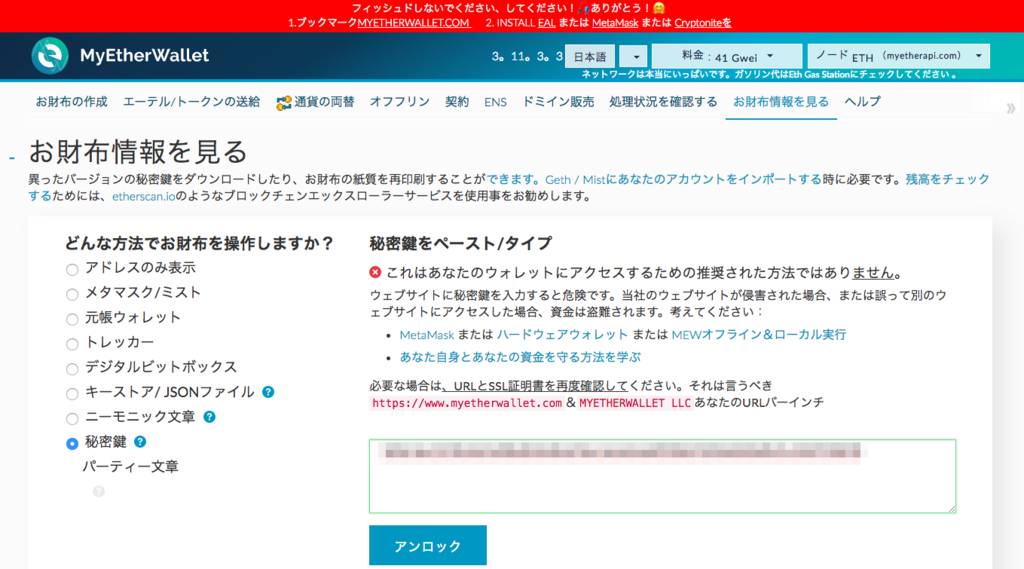Viewport: 1024px width, 569px height.
Task: Select the お財布情報を見る tab
Action: click(x=781, y=102)
